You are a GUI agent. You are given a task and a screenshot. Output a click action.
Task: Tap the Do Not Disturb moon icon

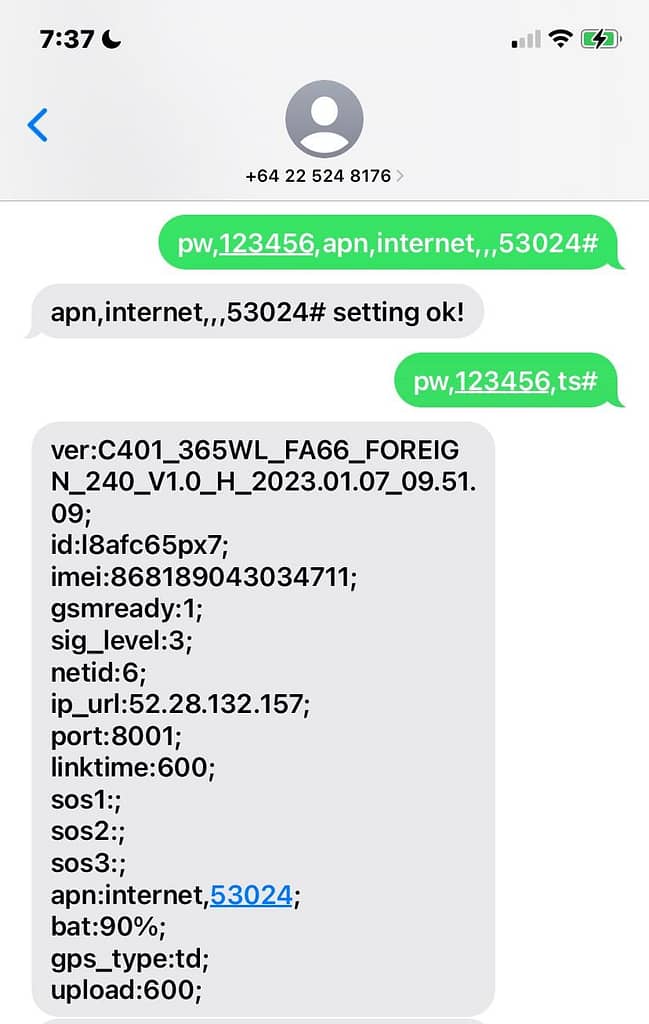[x=111, y=40]
